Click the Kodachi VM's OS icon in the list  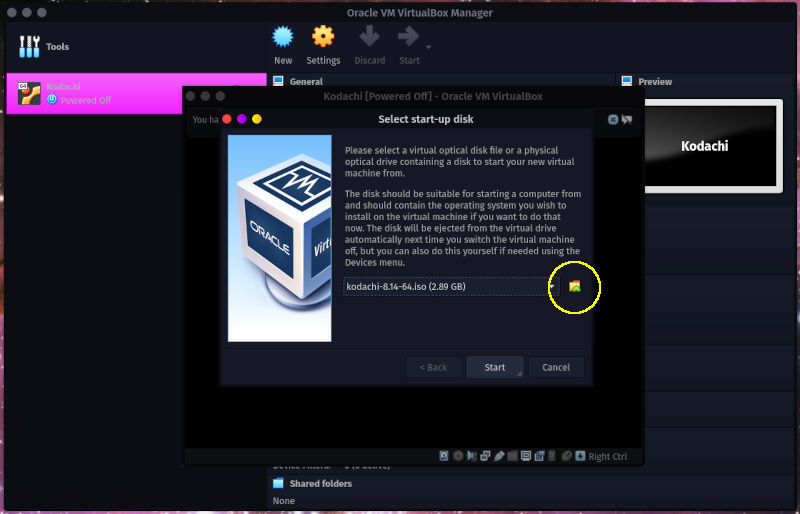[29, 93]
